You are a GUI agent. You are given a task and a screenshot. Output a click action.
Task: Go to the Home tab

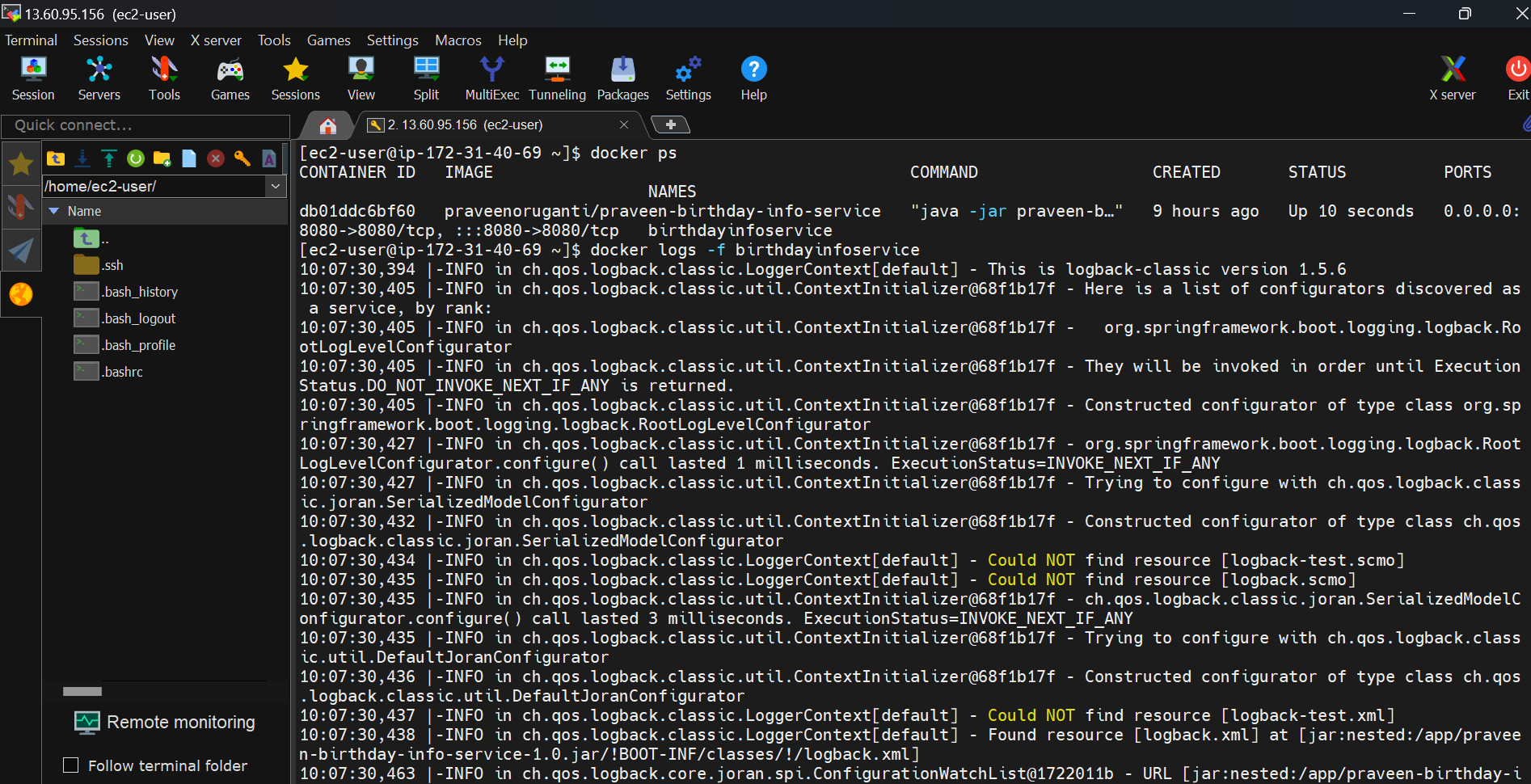point(327,125)
